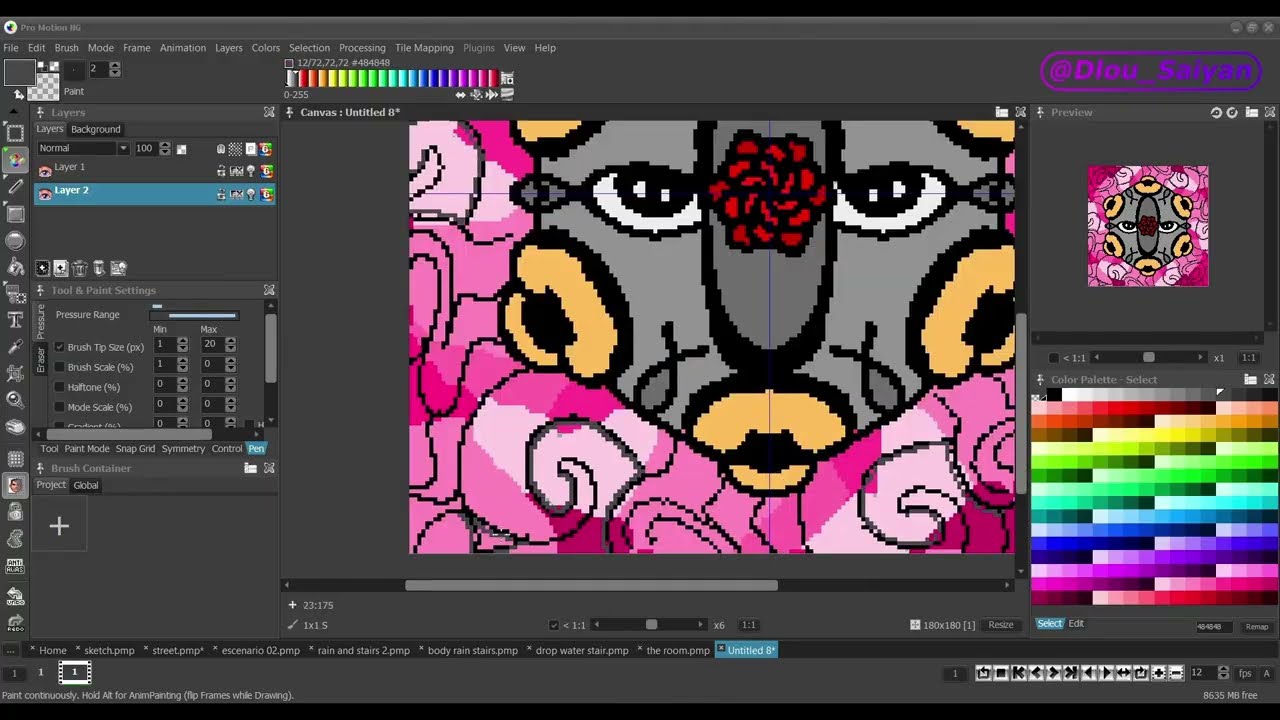Open the sketch.pmp document tab
Viewport: 1280px width, 720px height.
pos(109,650)
